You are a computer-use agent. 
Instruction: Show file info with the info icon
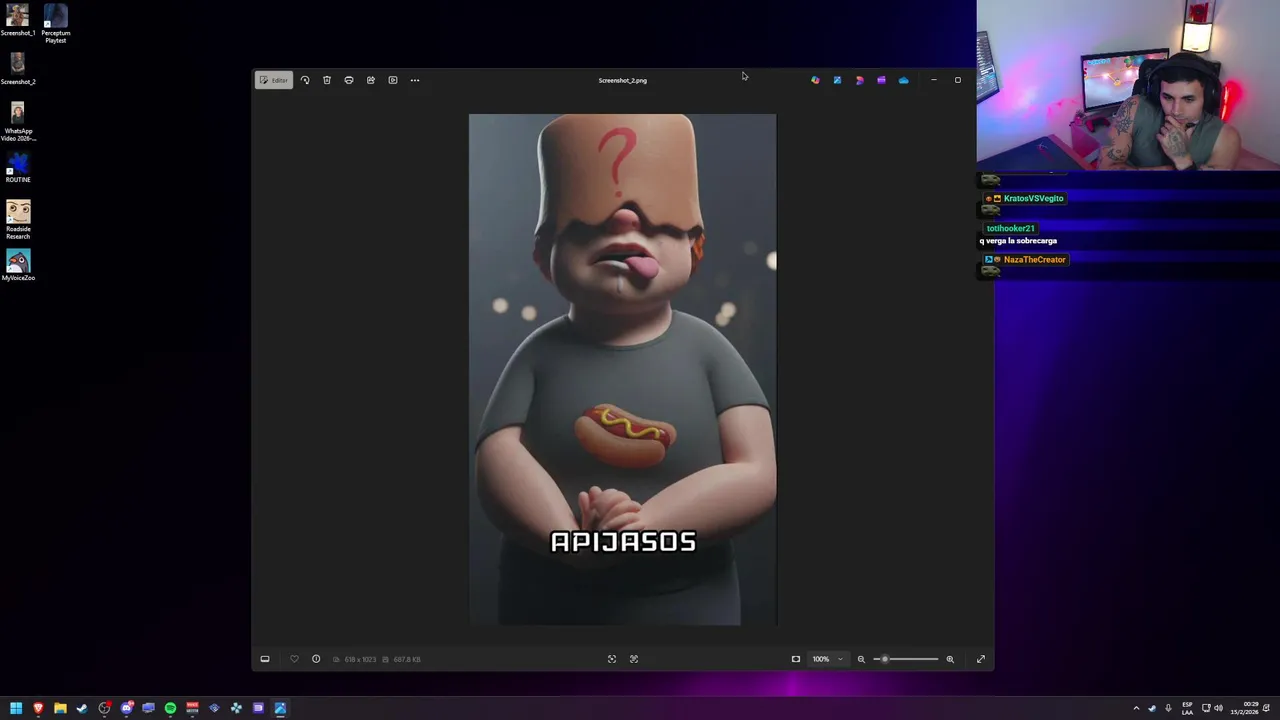click(x=316, y=659)
